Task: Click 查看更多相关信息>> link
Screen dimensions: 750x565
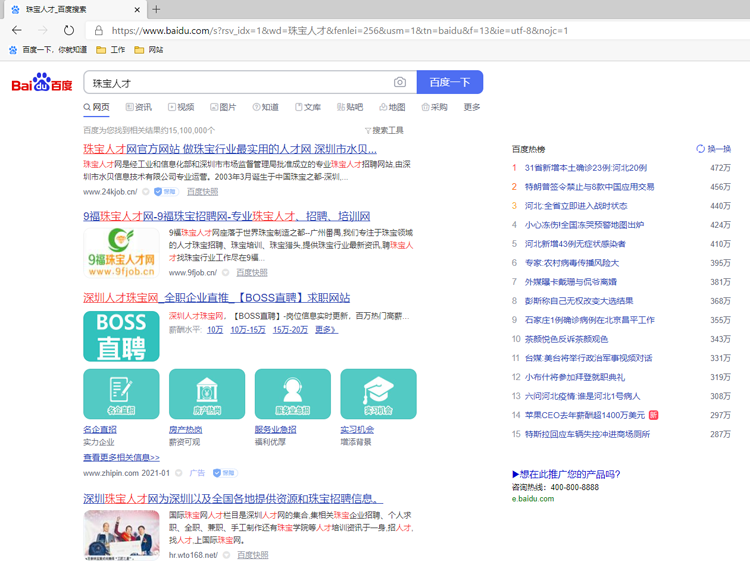Action: pos(121,457)
